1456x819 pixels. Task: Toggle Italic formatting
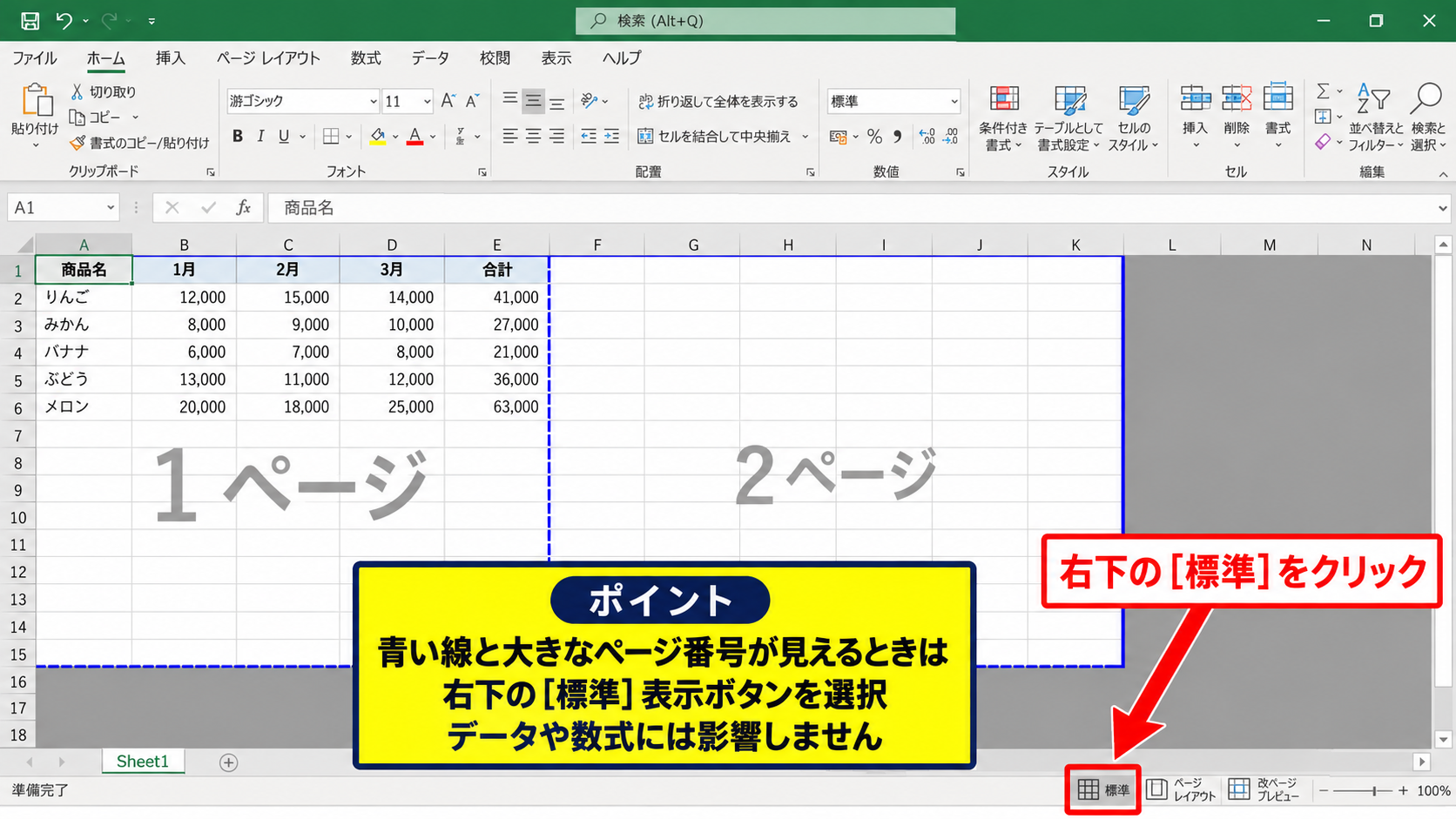point(260,137)
